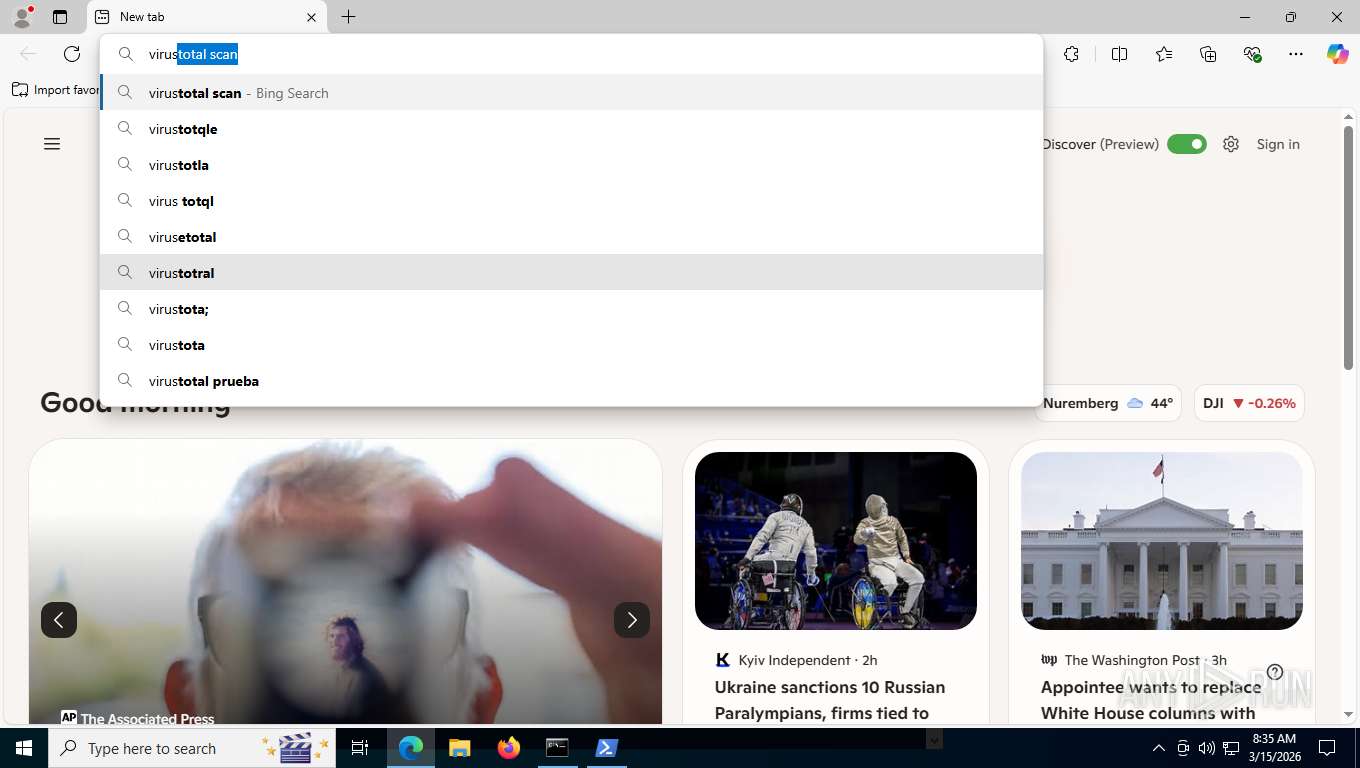1360x768 pixels.
Task: Open PowerShell from the taskbar
Action: tap(606, 748)
